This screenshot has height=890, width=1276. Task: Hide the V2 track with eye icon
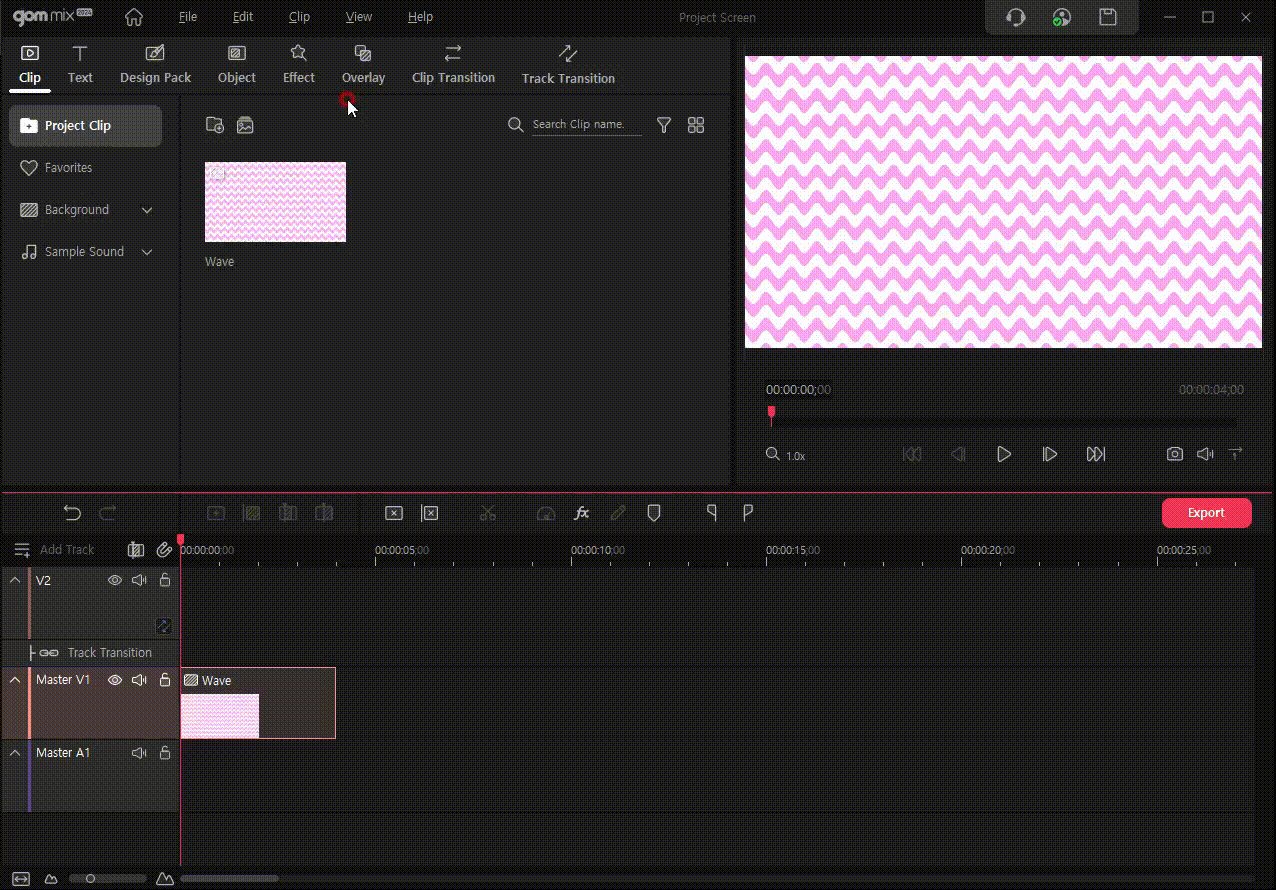115,580
